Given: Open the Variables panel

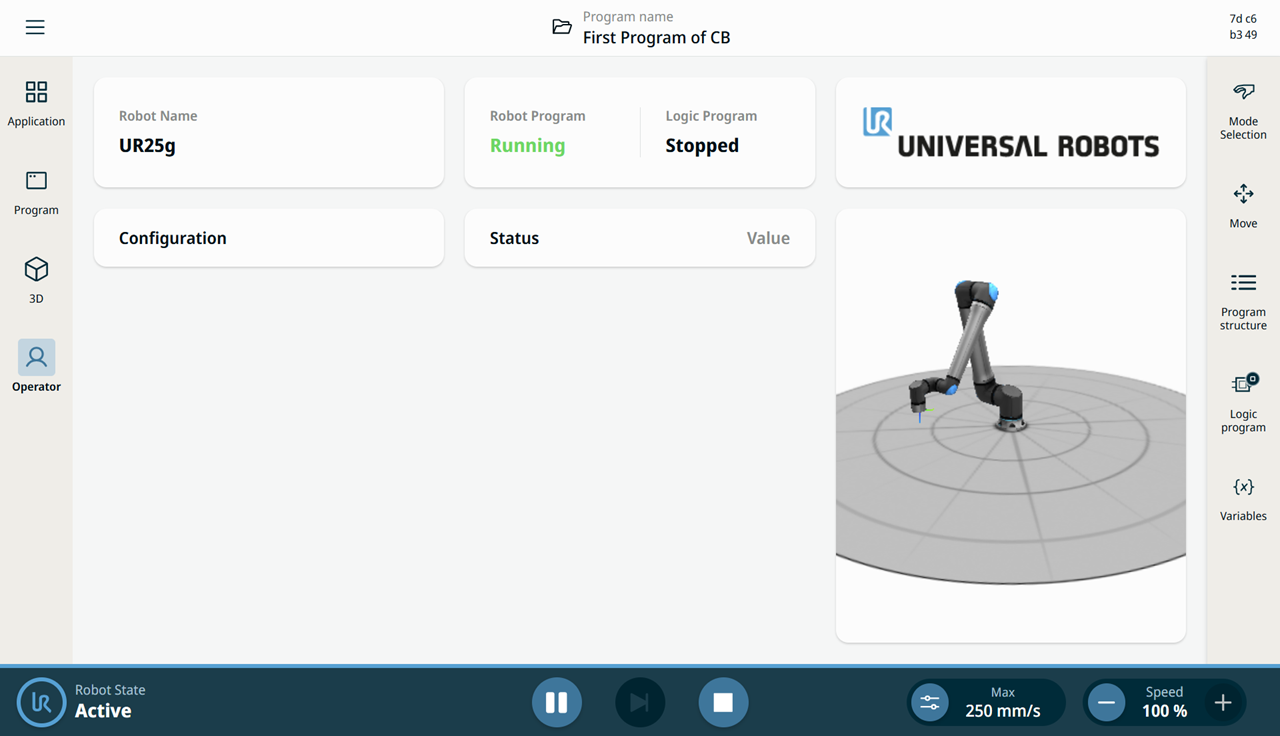Looking at the screenshot, I should click(x=1243, y=498).
